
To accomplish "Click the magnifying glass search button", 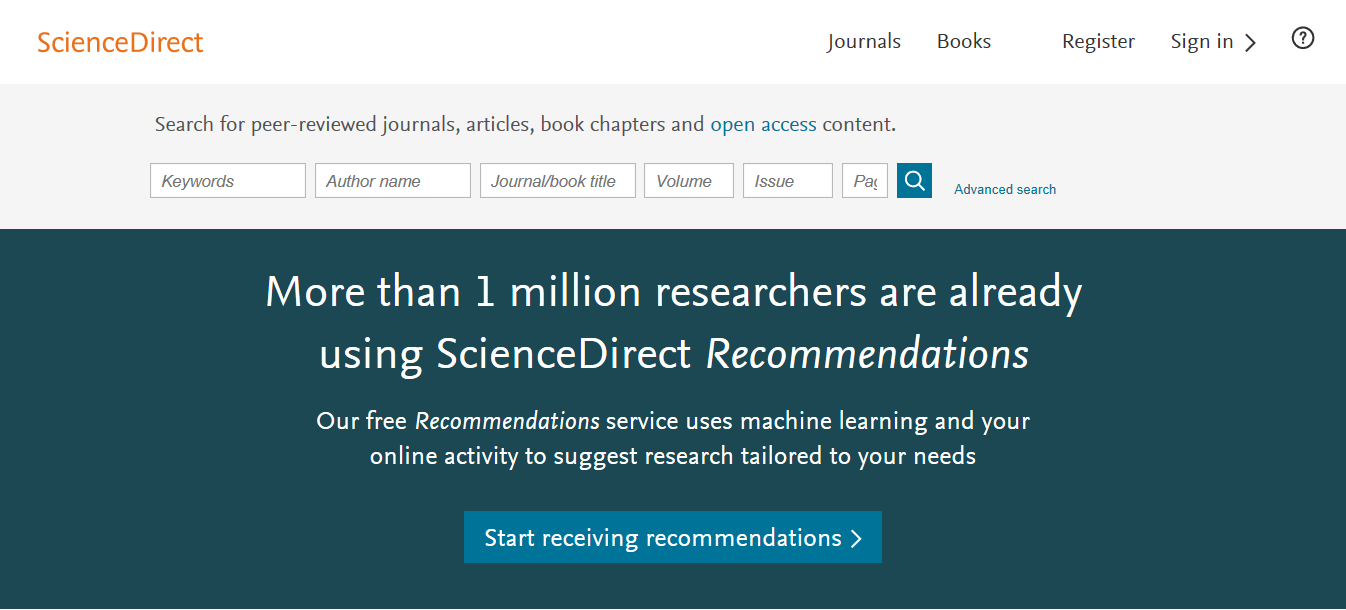I will (x=914, y=180).
